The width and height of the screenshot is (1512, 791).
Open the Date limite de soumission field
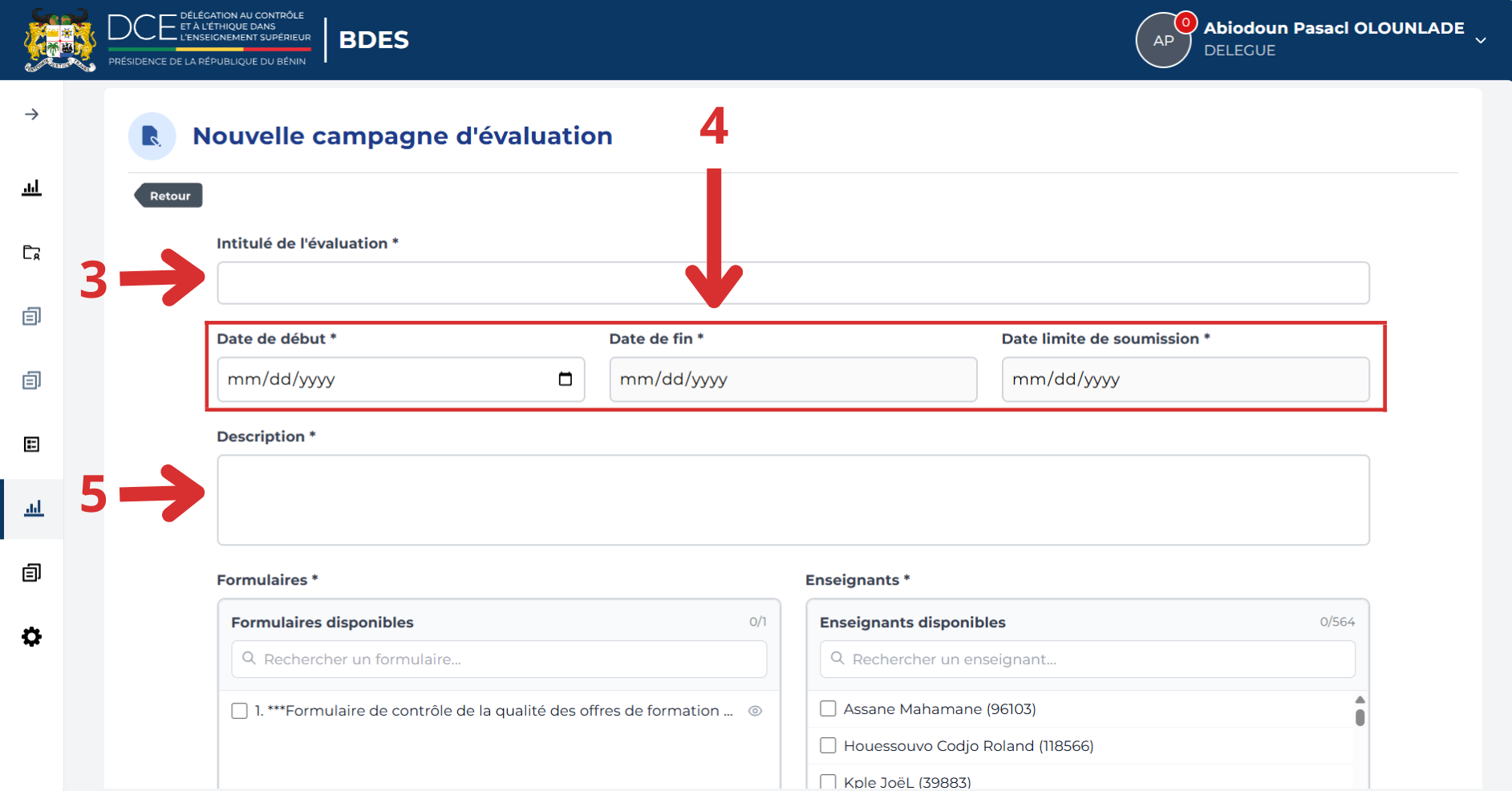1186,379
